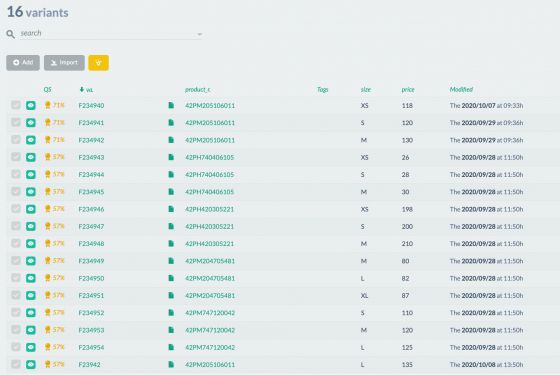Image resolution: width=560 pixels, height=375 pixels.
Task: Tick the checkbox for row F234942
Action: (x=16, y=140)
